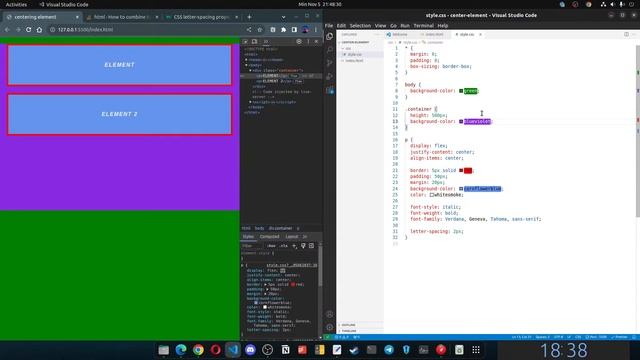Toggle DevTools device toolbar icon
The height and width of the screenshot is (360, 640).
[254, 42]
